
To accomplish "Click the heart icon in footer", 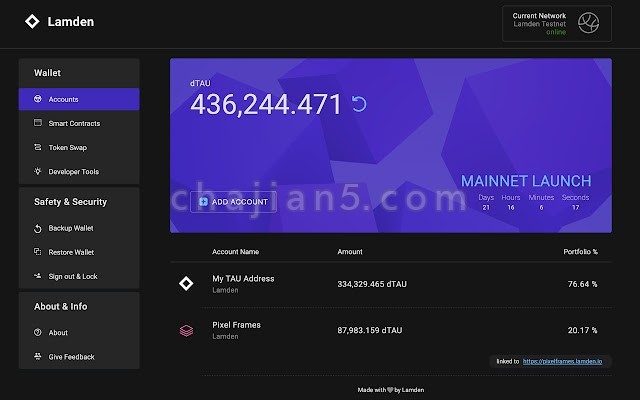I will [390, 390].
